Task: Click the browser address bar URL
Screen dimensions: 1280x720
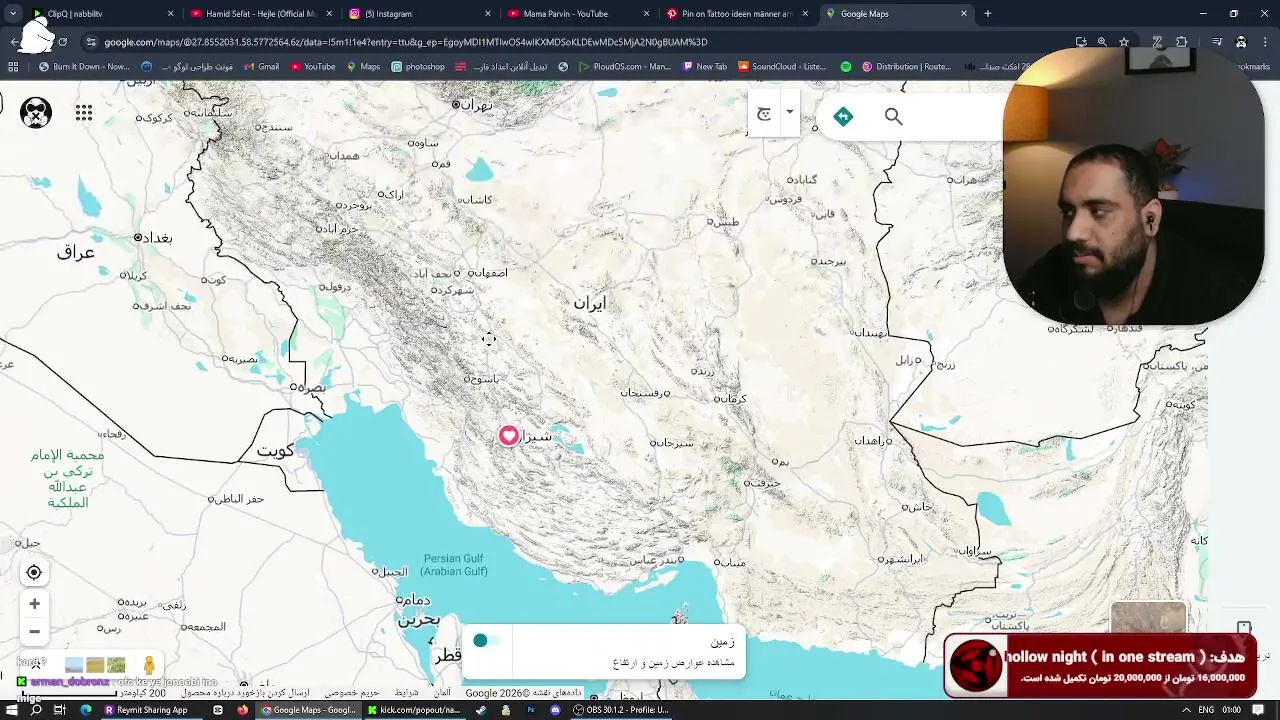Action: [405, 42]
